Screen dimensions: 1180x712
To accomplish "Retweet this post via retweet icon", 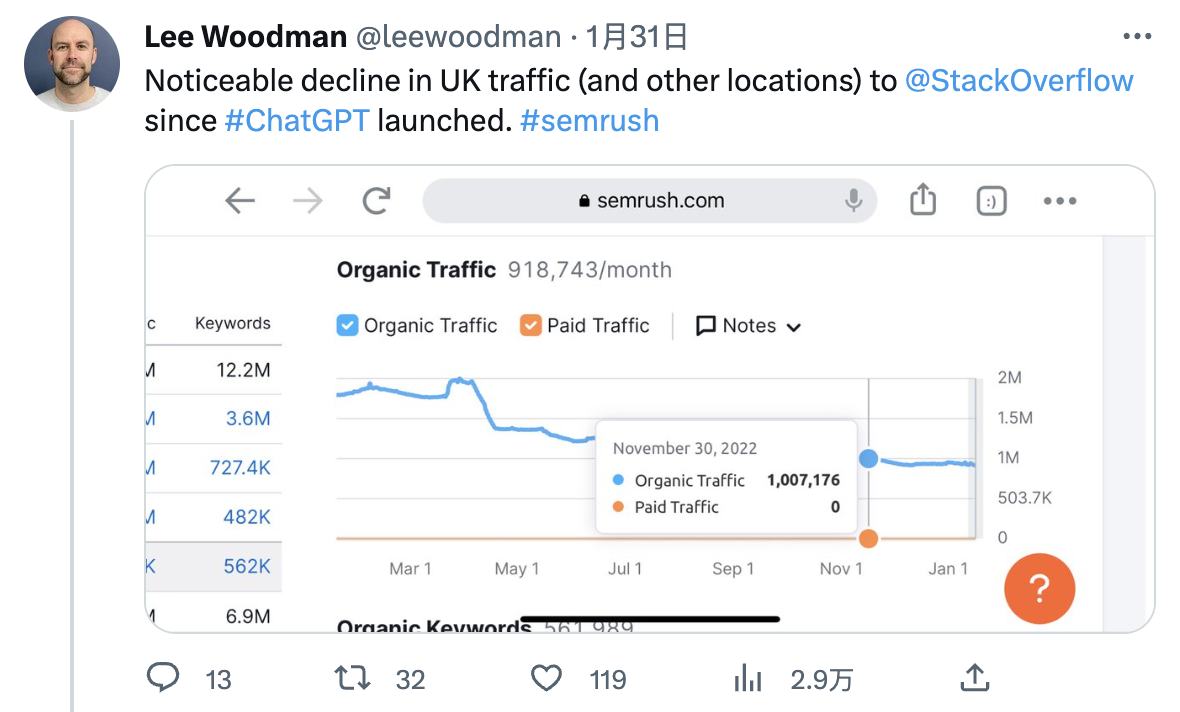I will point(352,679).
